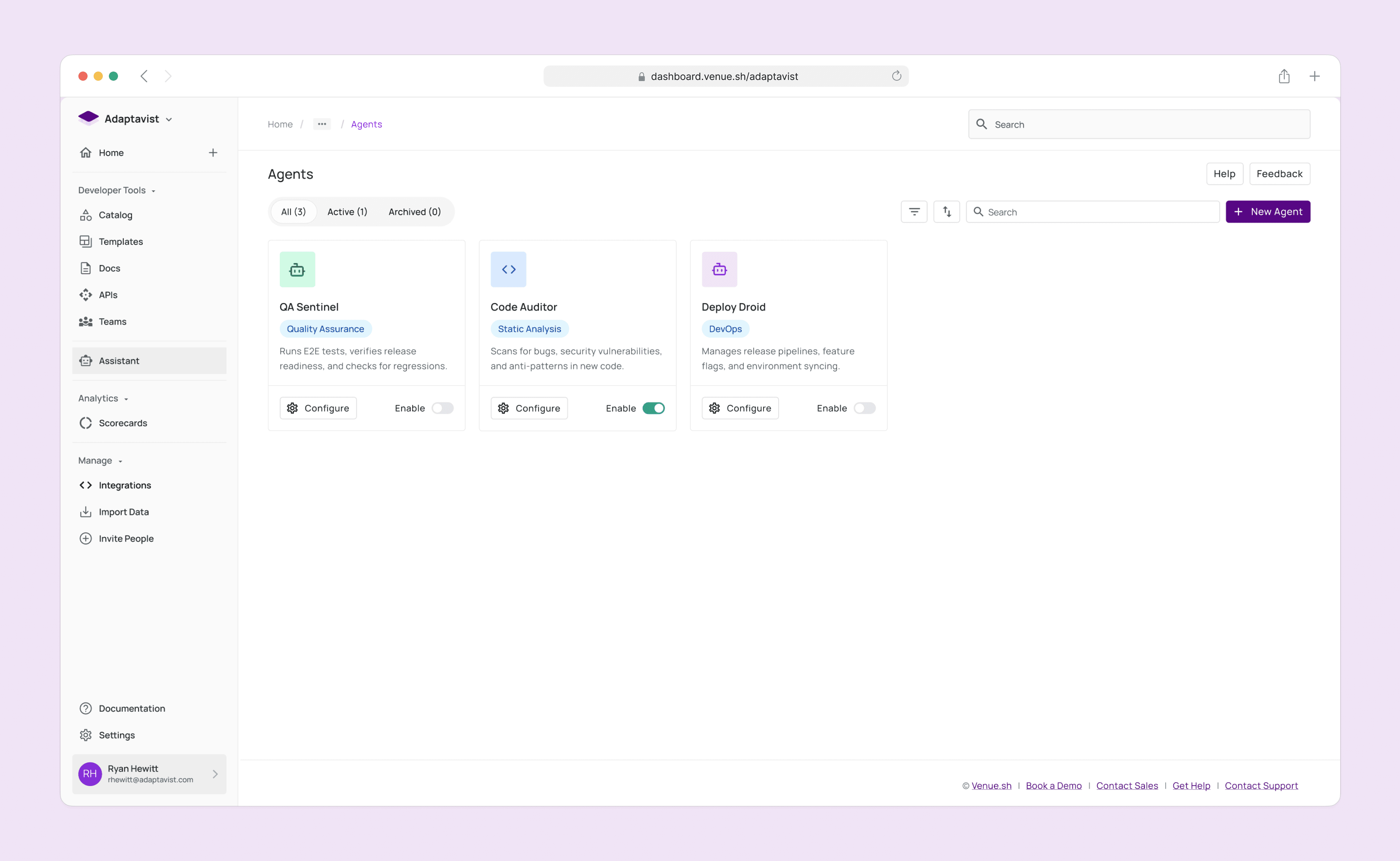This screenshot has width=1400, height=861.
Task: Open the Contact Support footer link
Action: coord(1261,786)
